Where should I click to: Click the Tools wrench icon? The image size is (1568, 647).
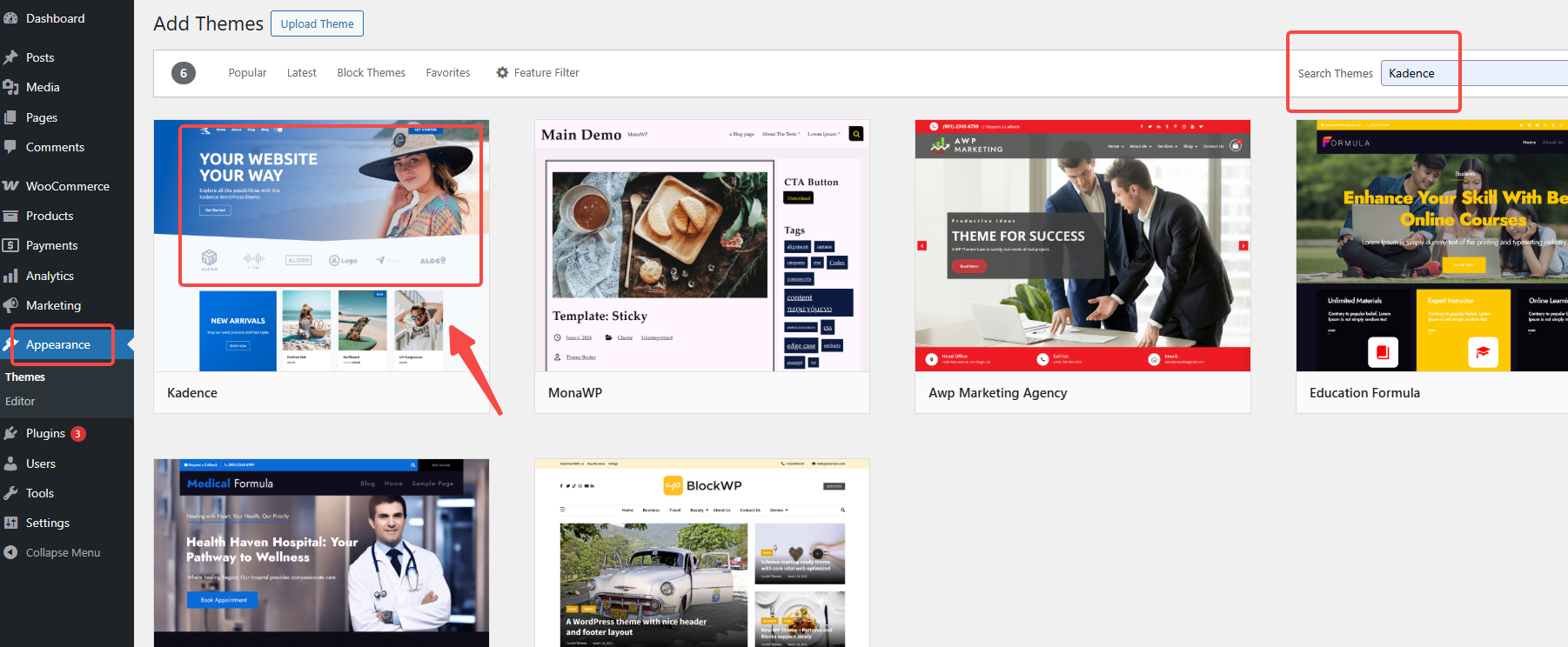10,493
